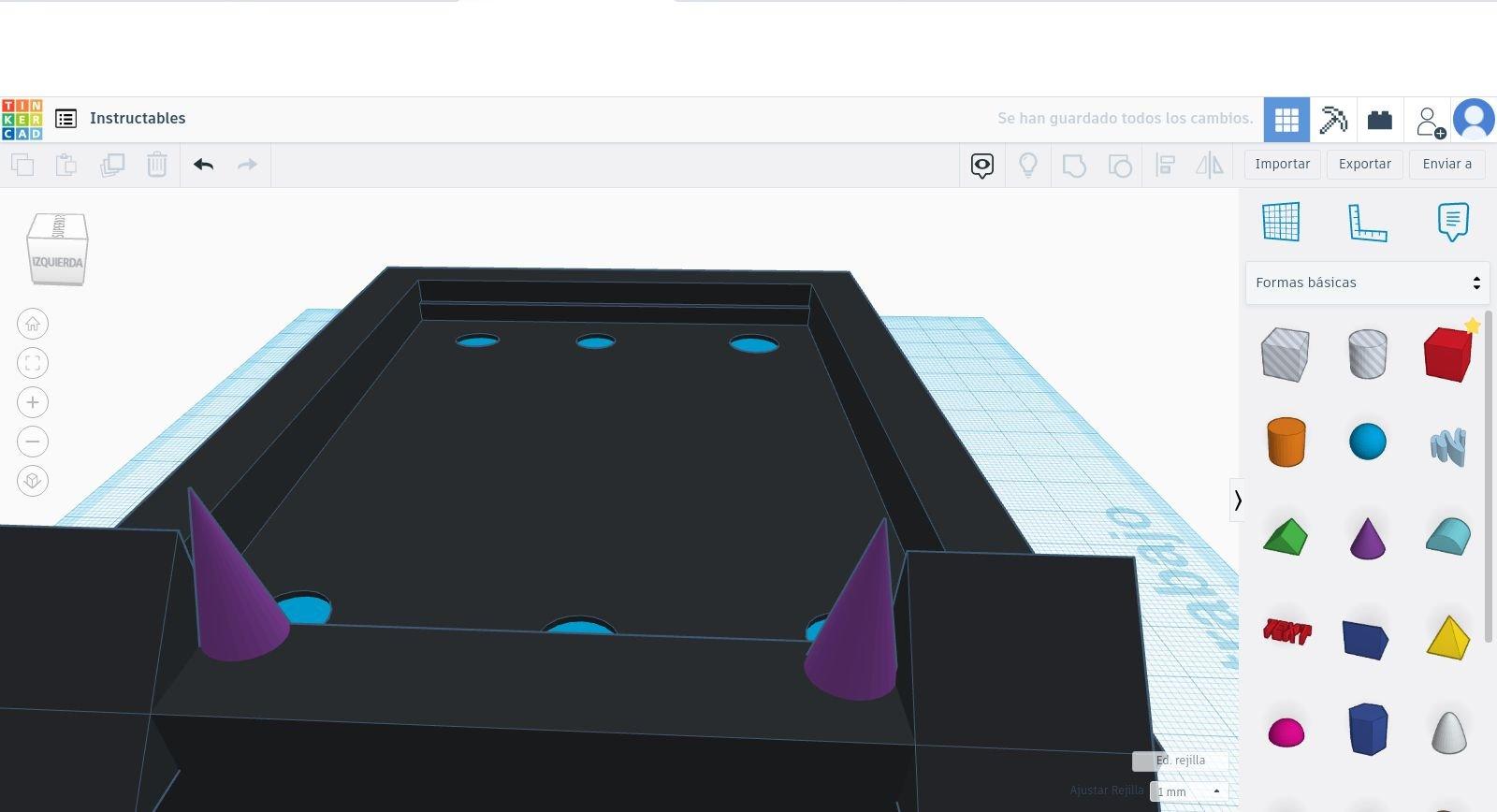Click the Ungroup shapes icon
The height and width of the screenshot is (812, 1497).
(1120, 166)
